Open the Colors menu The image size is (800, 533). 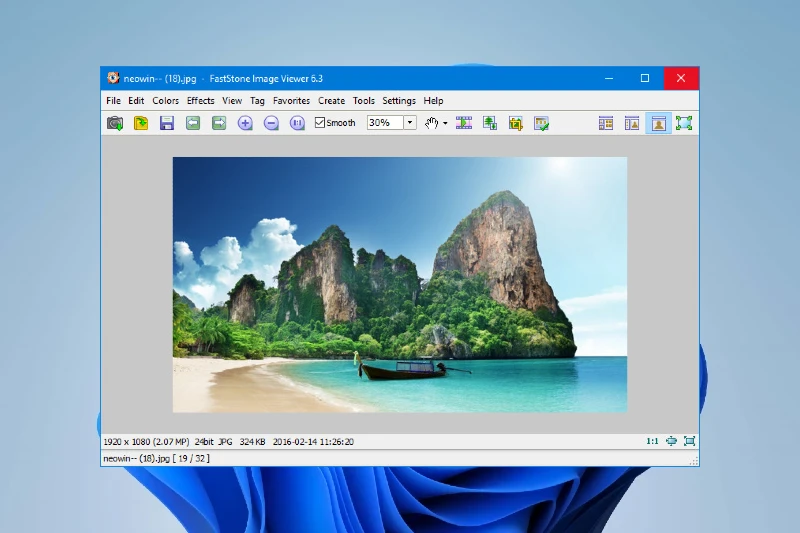point(165,100)
